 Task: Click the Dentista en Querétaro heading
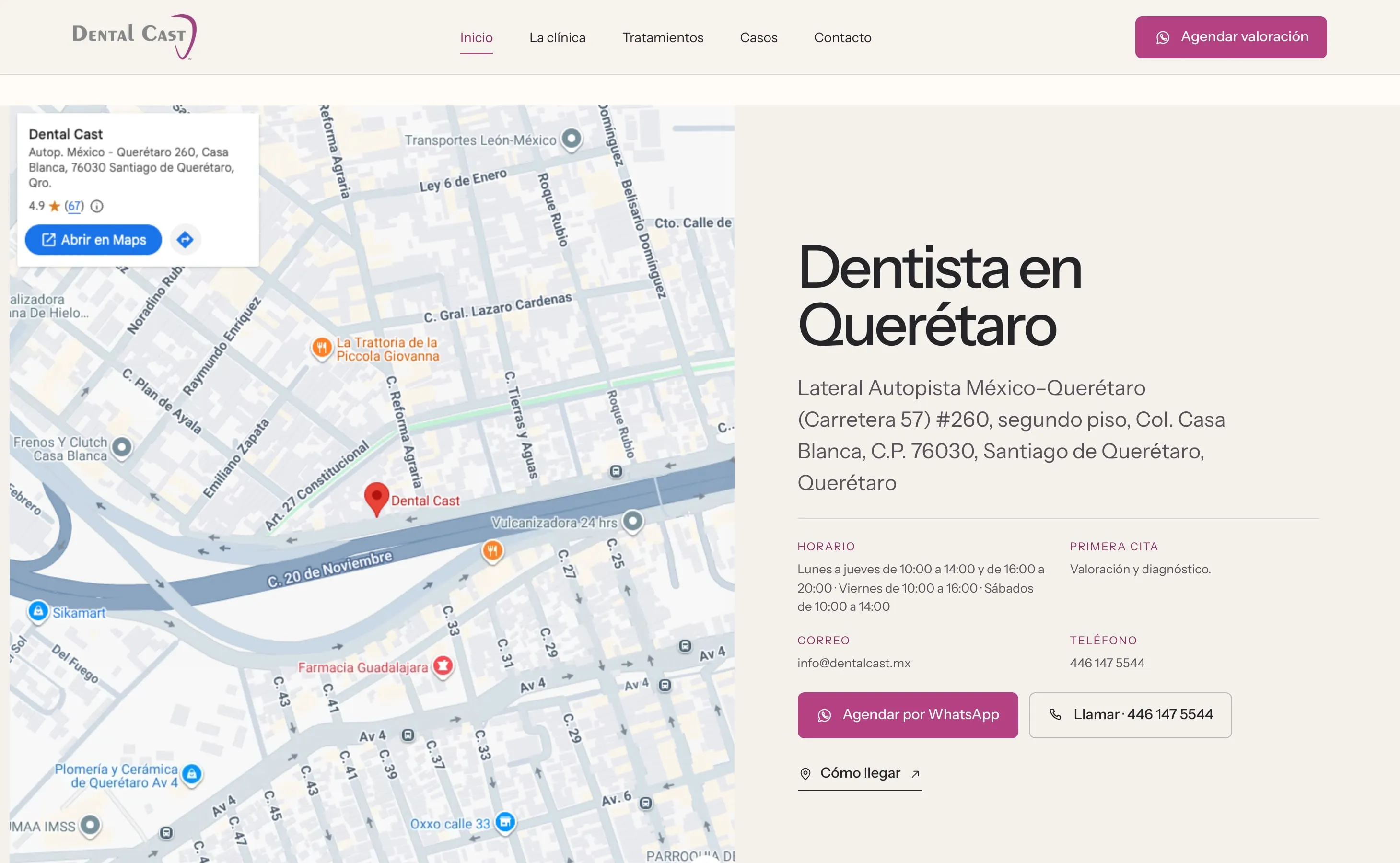point(939,296)
